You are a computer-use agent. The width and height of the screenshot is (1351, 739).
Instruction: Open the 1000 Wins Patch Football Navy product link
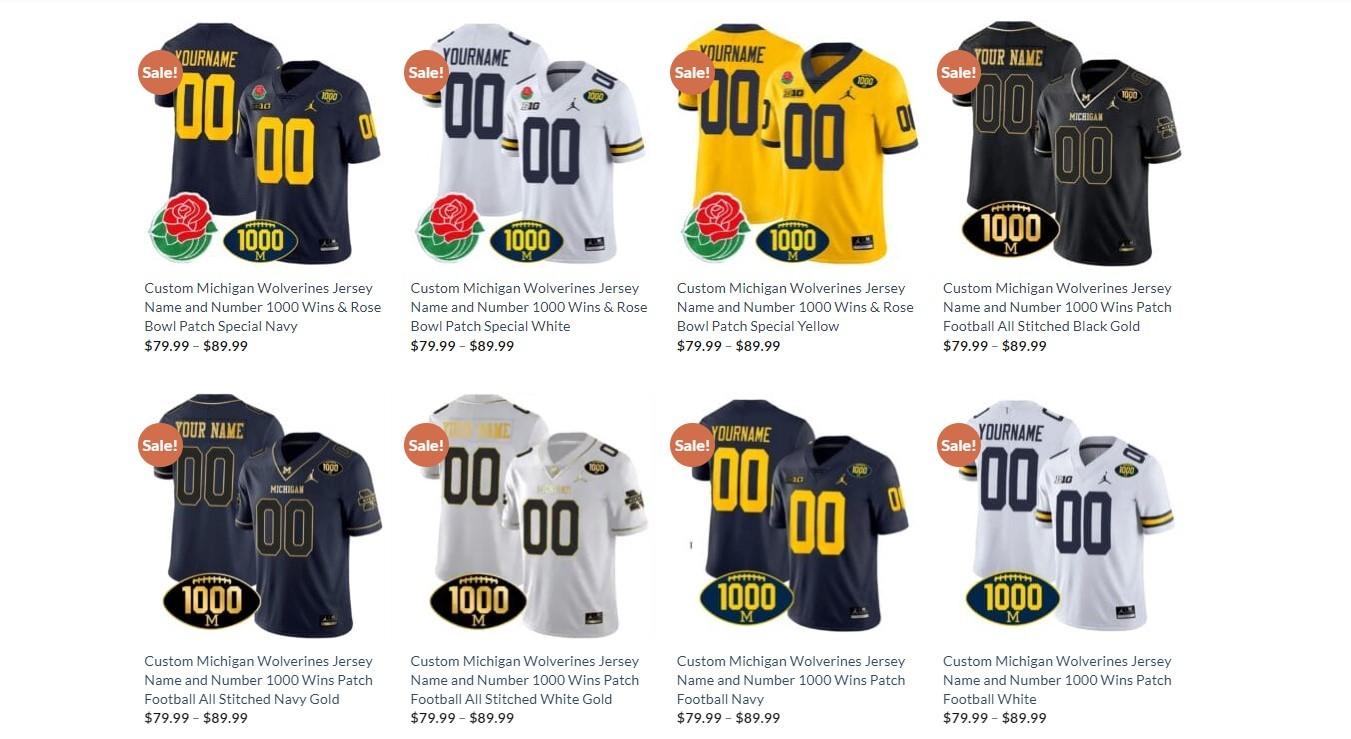pos(791,680)
